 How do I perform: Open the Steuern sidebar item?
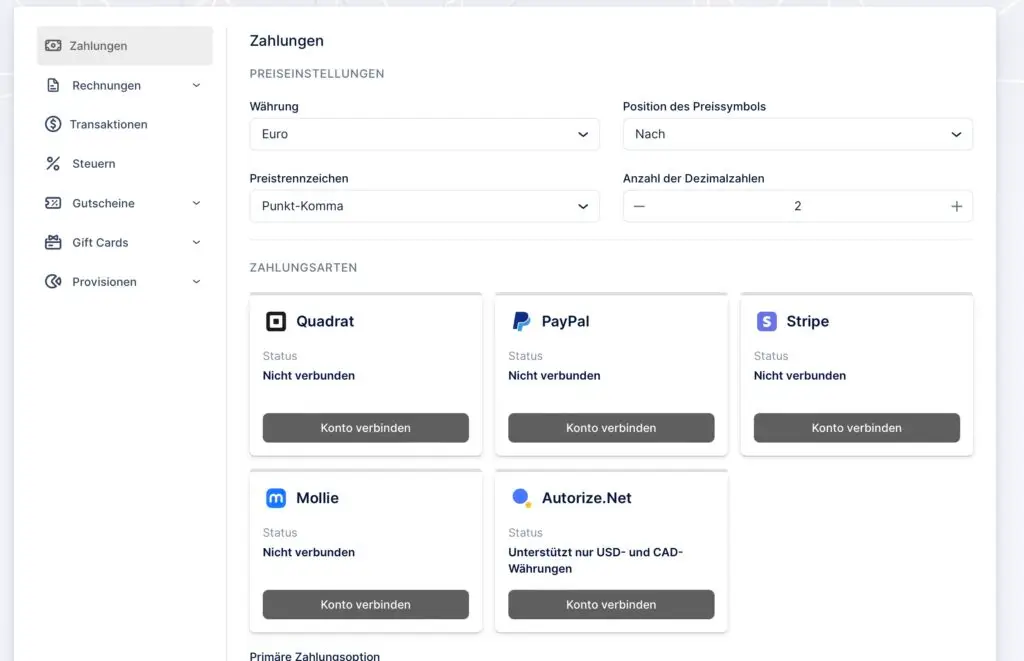coord(125,163)
